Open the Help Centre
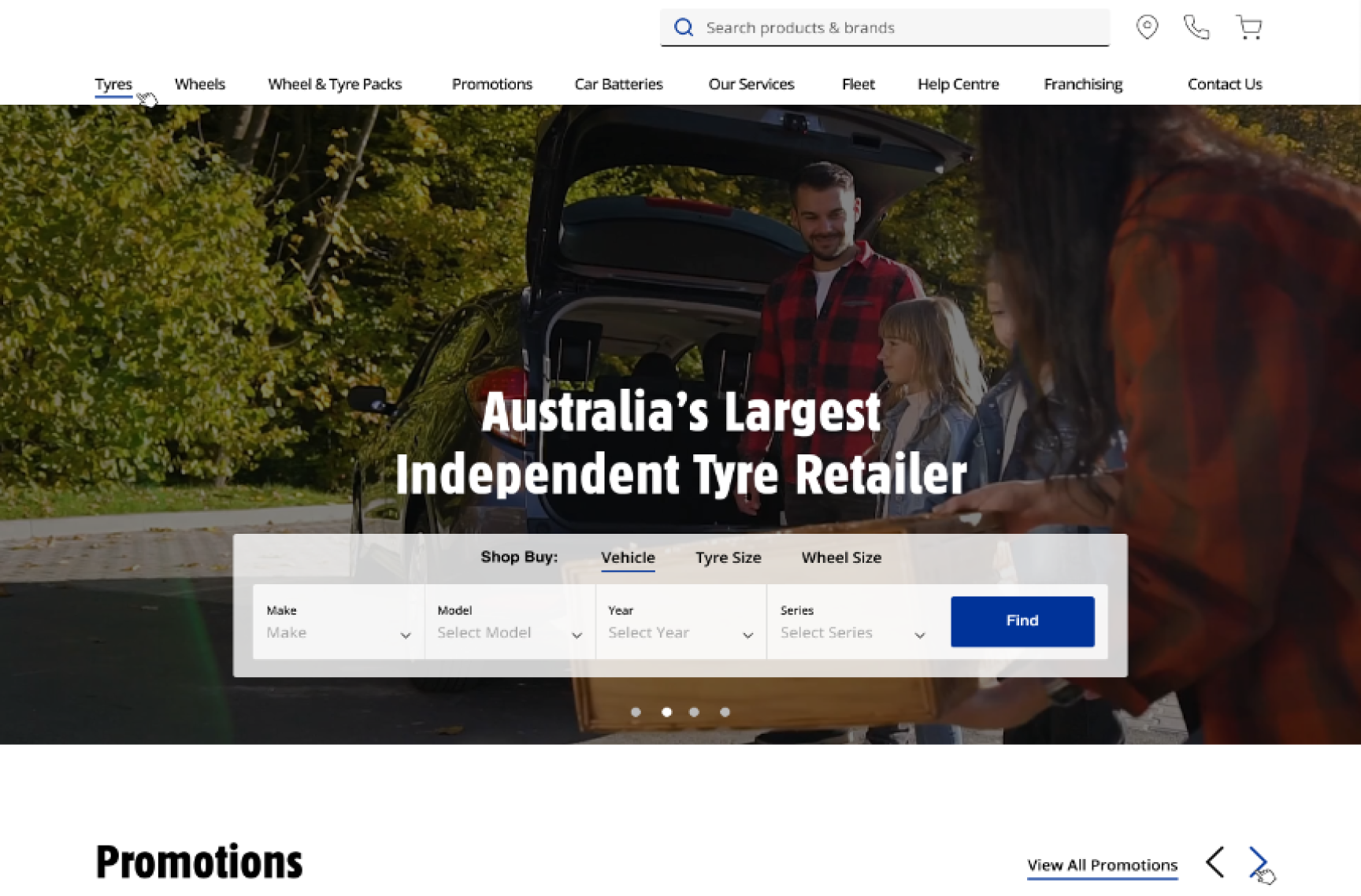The image size is (1361, 896). [x=959, y=84]
